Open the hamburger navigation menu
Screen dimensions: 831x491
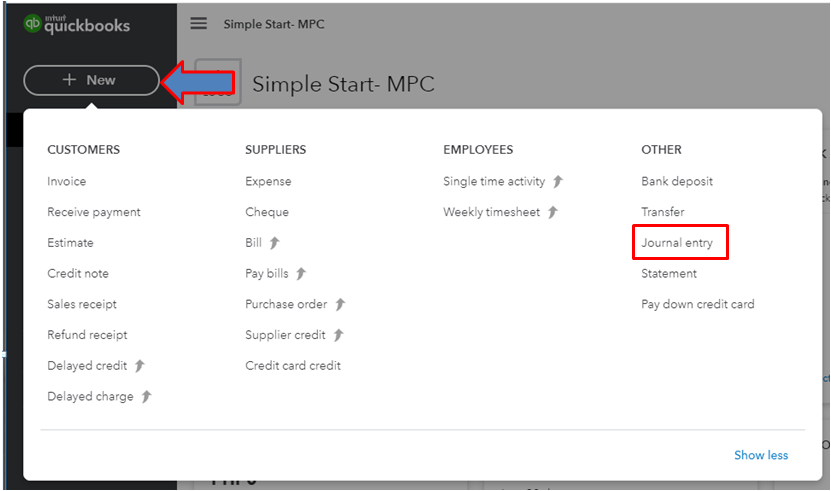(x=199, y=23)
